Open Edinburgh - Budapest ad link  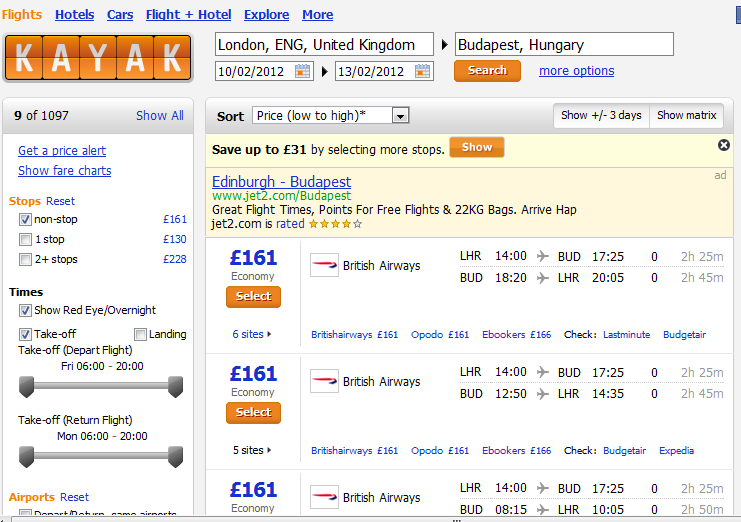click(x=282, y=182)
